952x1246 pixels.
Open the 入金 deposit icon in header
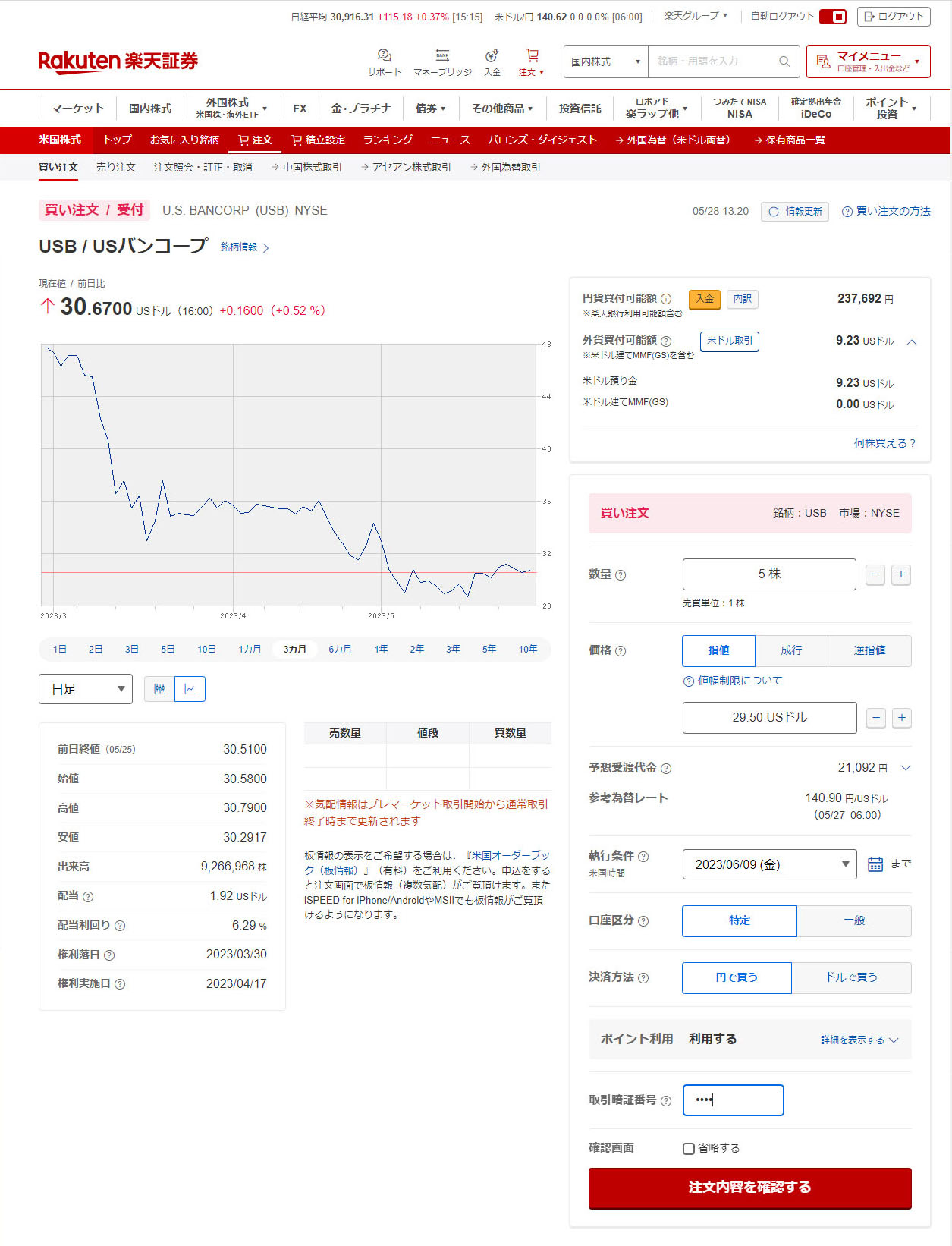click(x=492, y=56)
